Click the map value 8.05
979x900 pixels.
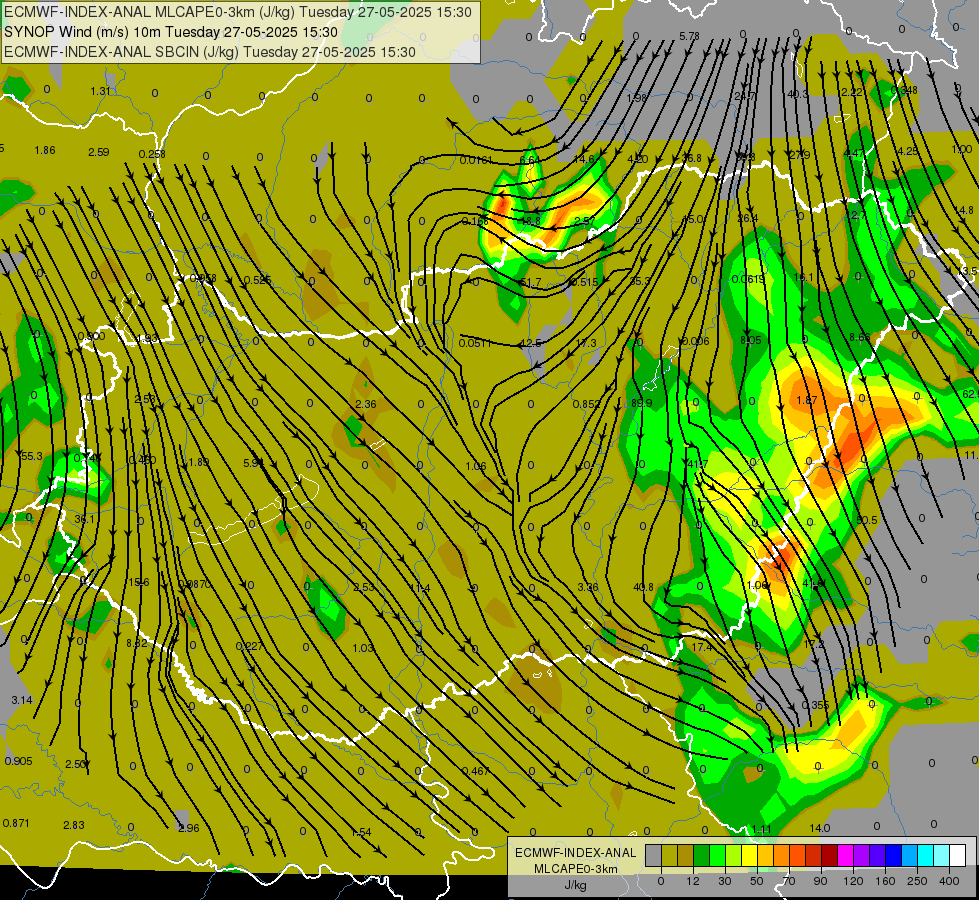(751, 340)
